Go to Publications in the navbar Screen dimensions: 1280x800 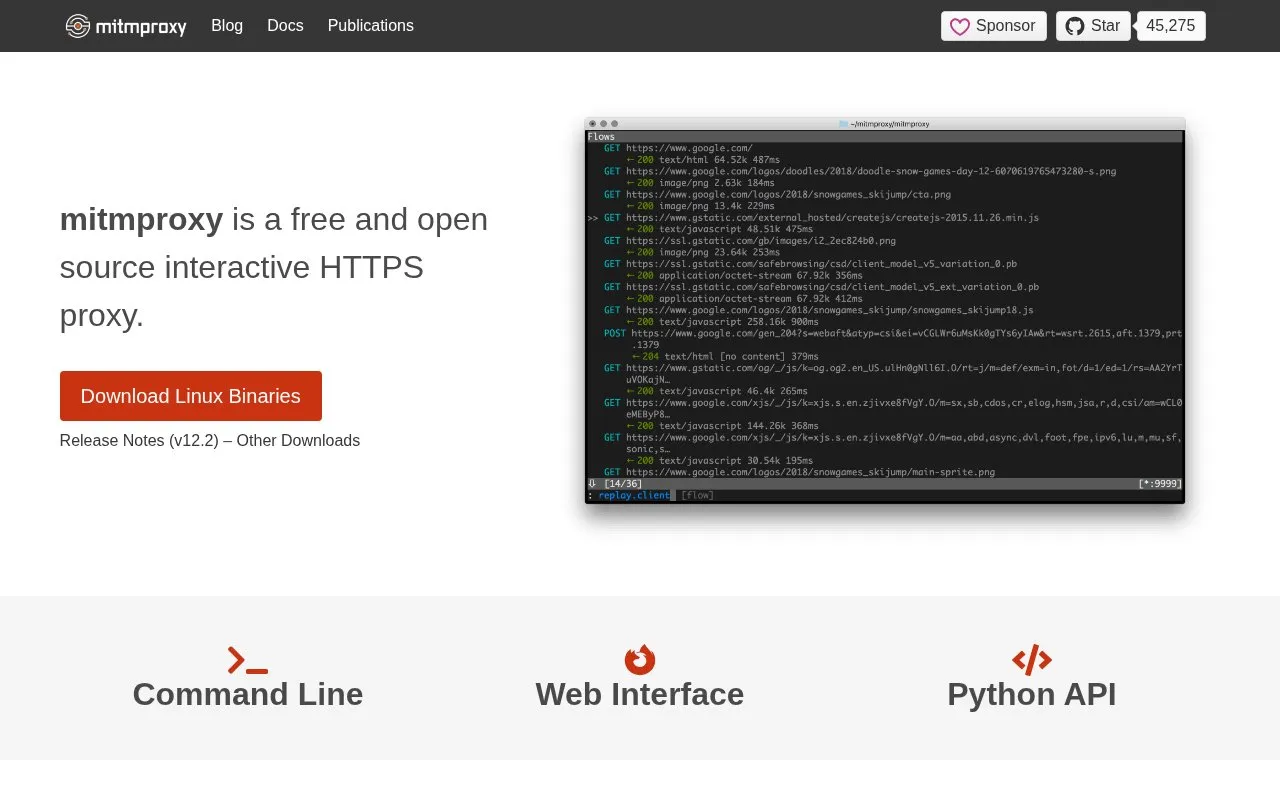pos(371,26)
